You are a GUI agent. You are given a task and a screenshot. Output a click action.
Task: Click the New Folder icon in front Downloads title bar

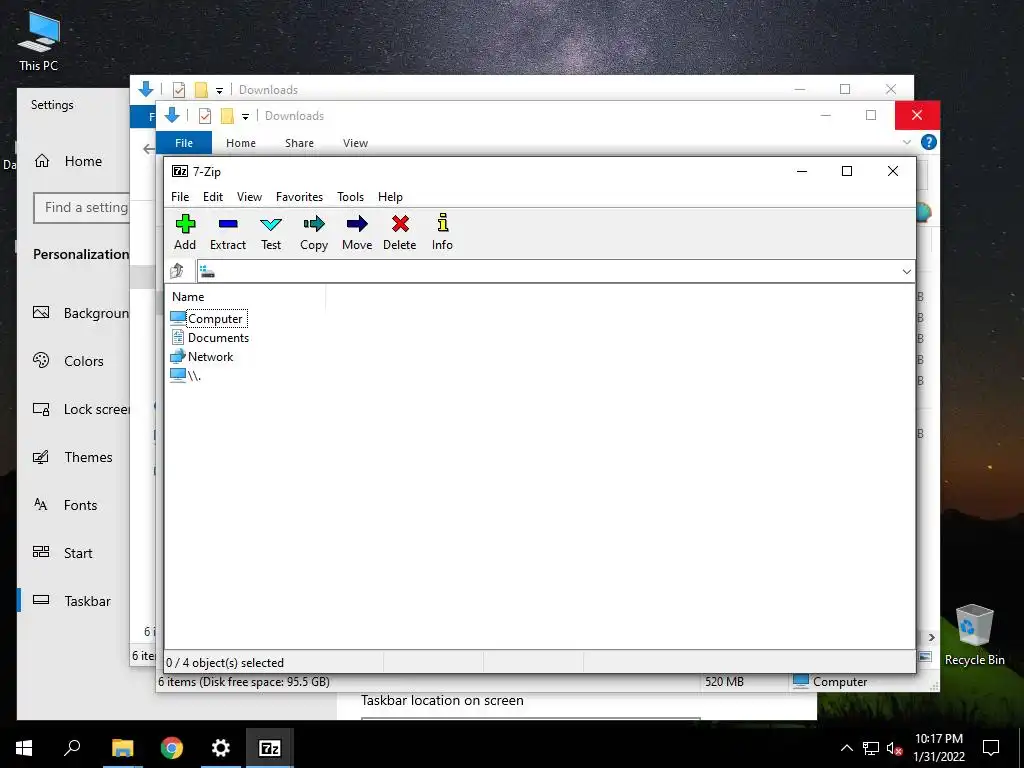coord(227,116)
